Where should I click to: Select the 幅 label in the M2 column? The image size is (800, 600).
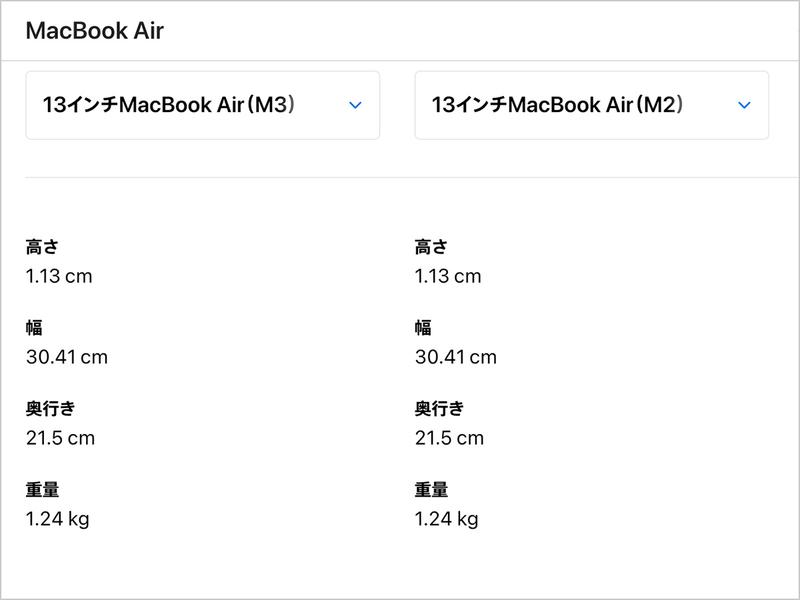[423, 328]
